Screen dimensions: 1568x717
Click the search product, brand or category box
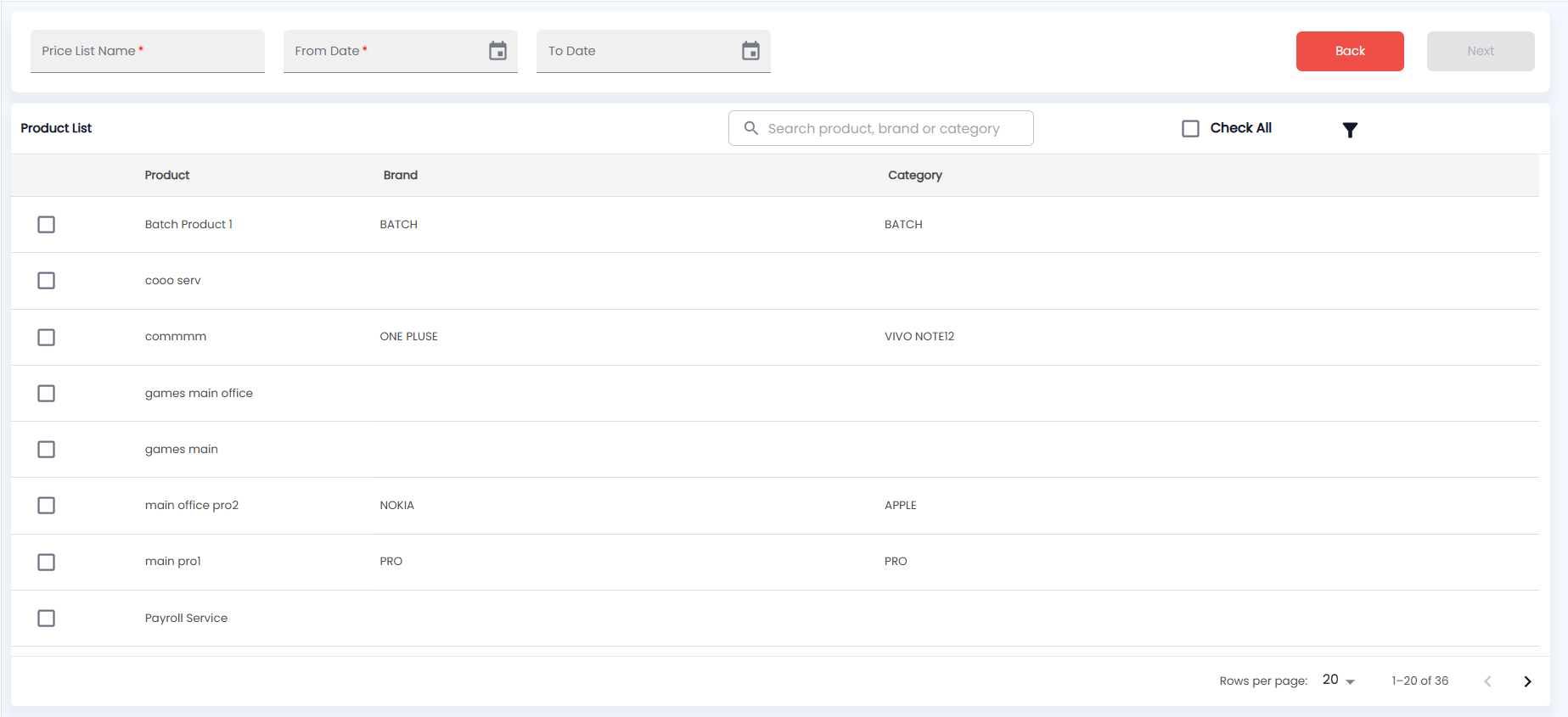pyautogui.click(x=881, y=128)
